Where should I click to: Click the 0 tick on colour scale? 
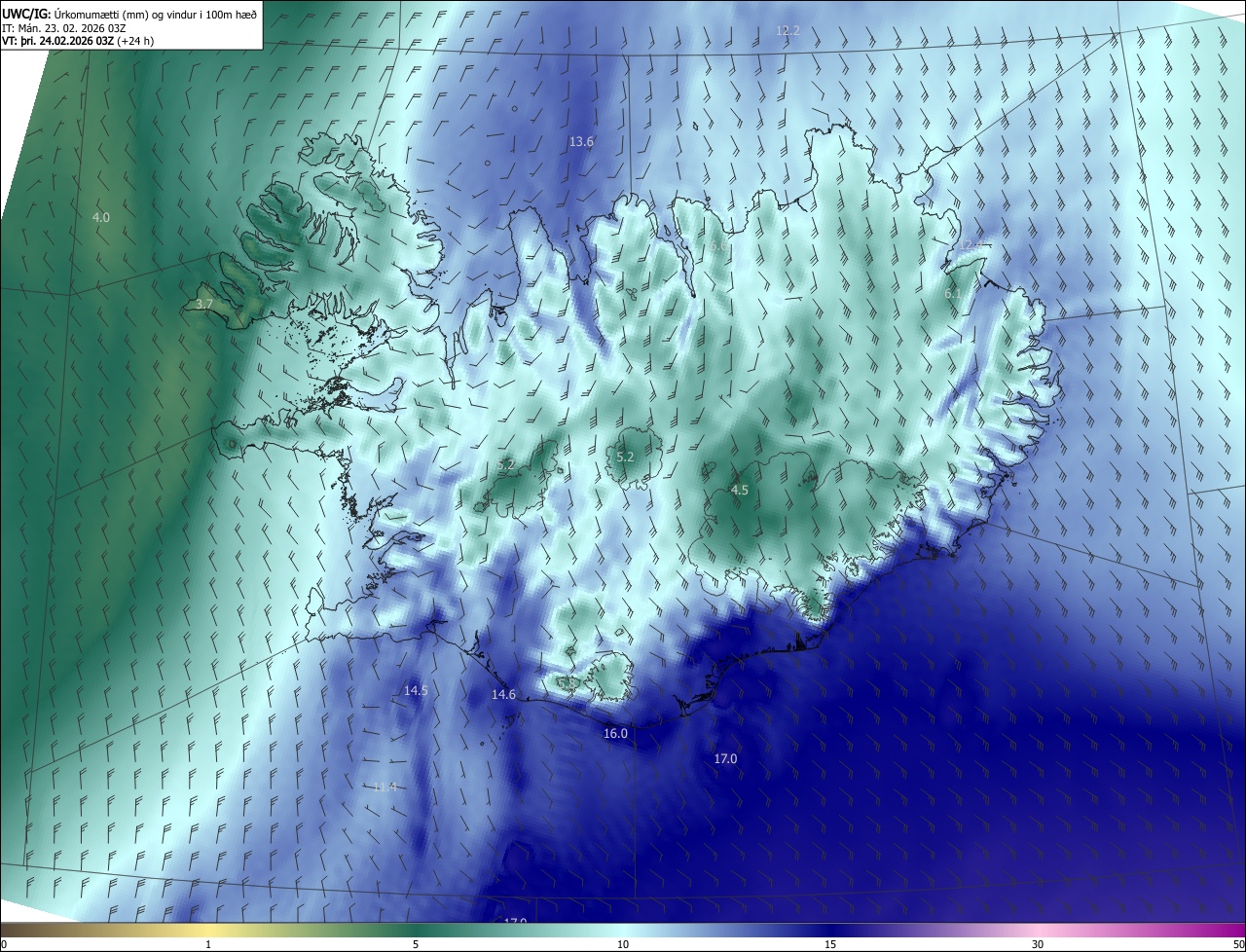point(4,944)
